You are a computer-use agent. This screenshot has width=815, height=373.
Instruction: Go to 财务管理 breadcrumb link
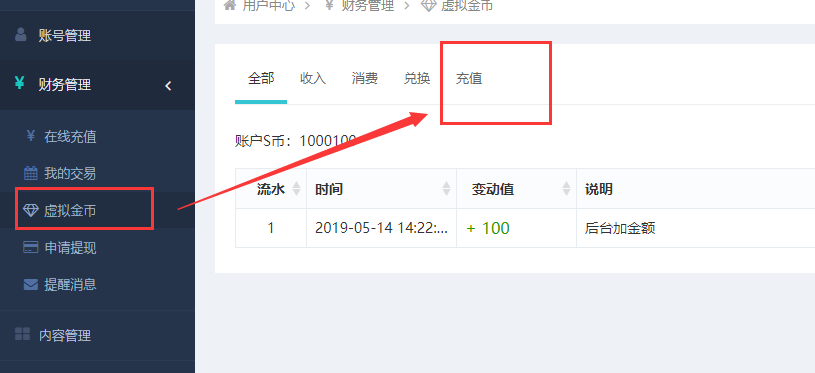(x=368, y=6)
